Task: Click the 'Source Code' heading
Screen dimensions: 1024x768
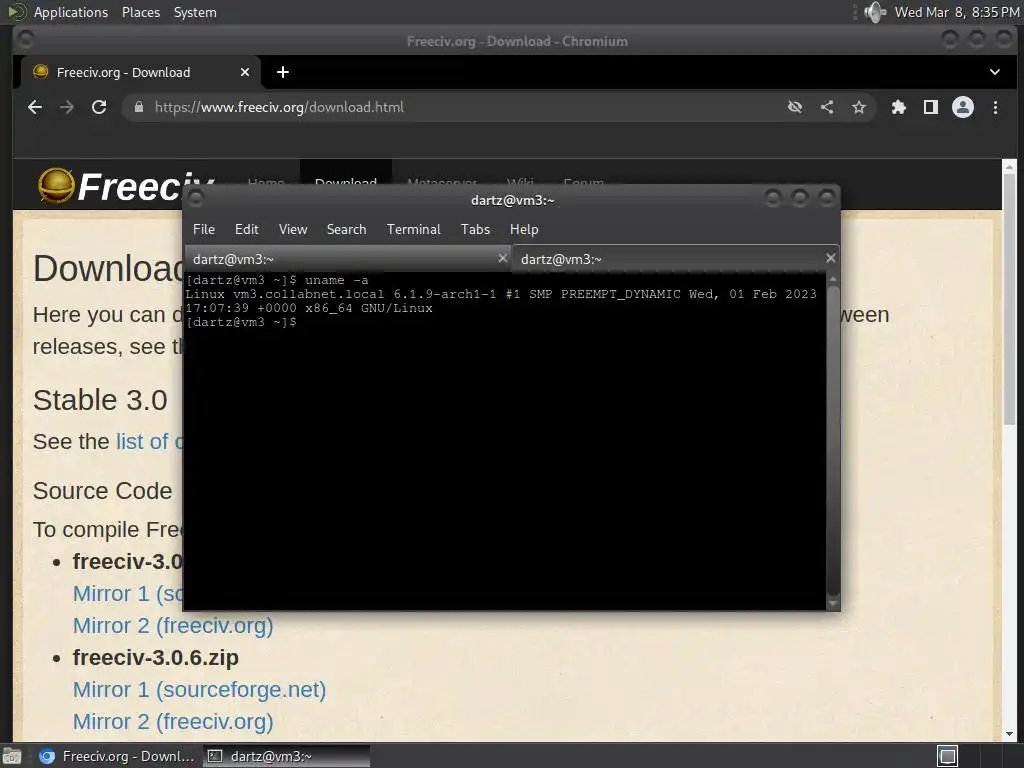Action: pyautogui.click(x=103, y=490)
